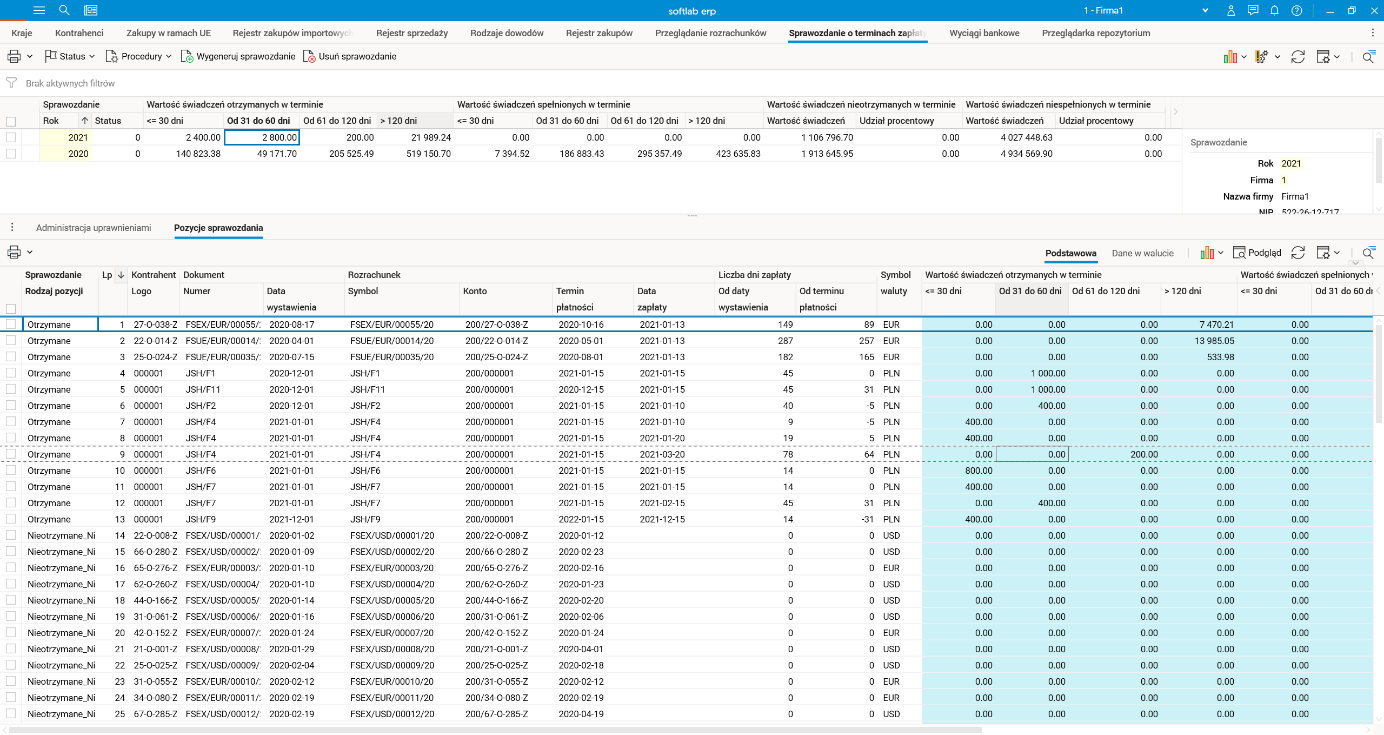Refresh the top report list

(x=1298, y=57)
